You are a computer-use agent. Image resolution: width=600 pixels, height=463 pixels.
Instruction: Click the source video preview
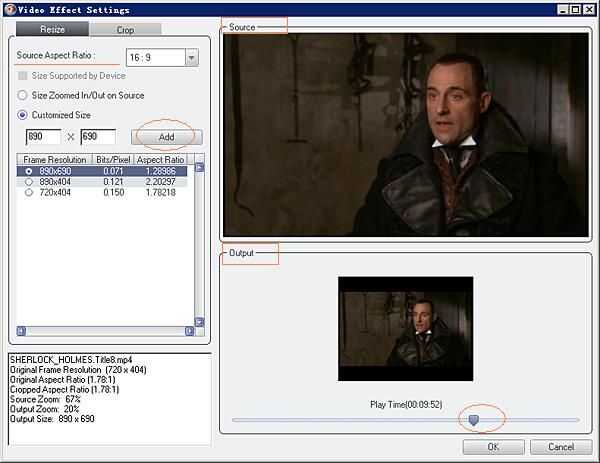pyautogui.click(x=406, y=135)
